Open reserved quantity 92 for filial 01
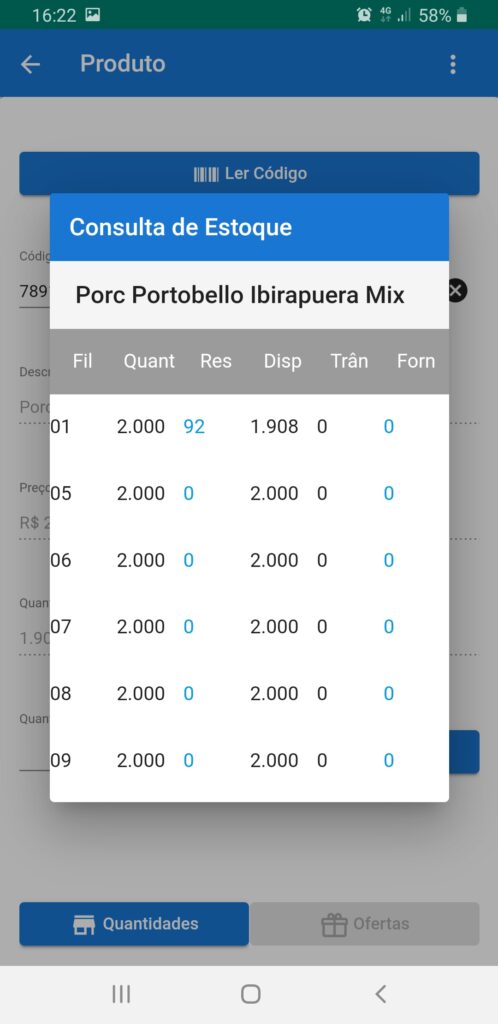The width and height of the screenshot is (498, 1024). [x=195, y=427]
